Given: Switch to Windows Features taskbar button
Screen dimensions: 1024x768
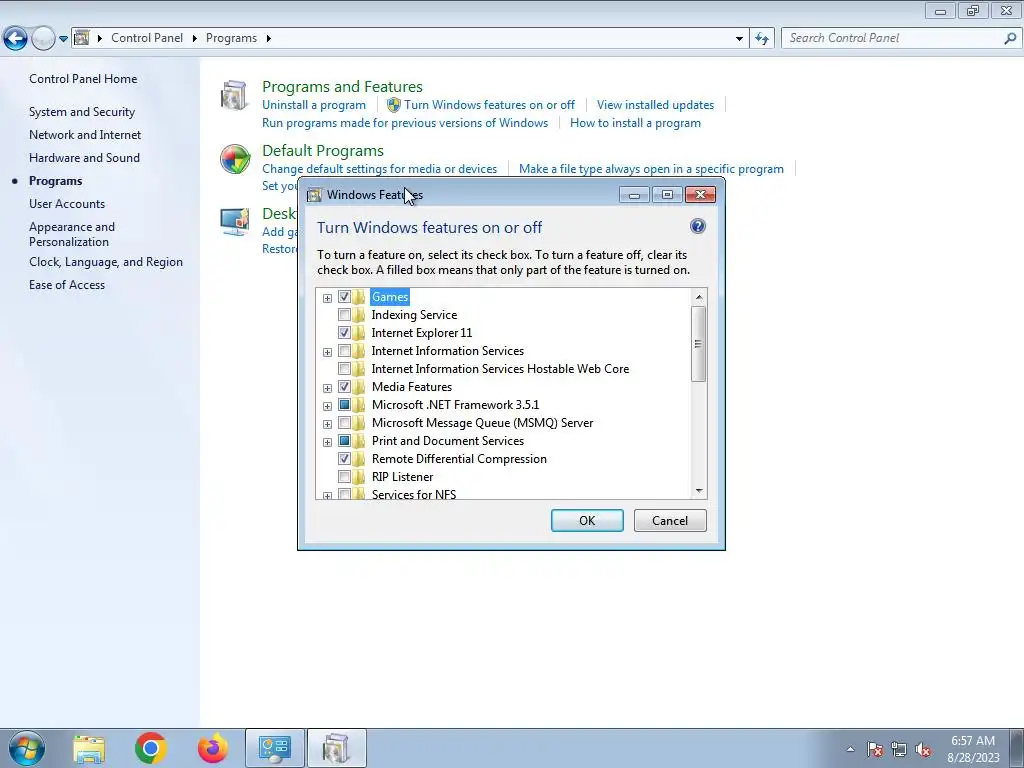Looking at the screenshot, I should tap(336, 748).
